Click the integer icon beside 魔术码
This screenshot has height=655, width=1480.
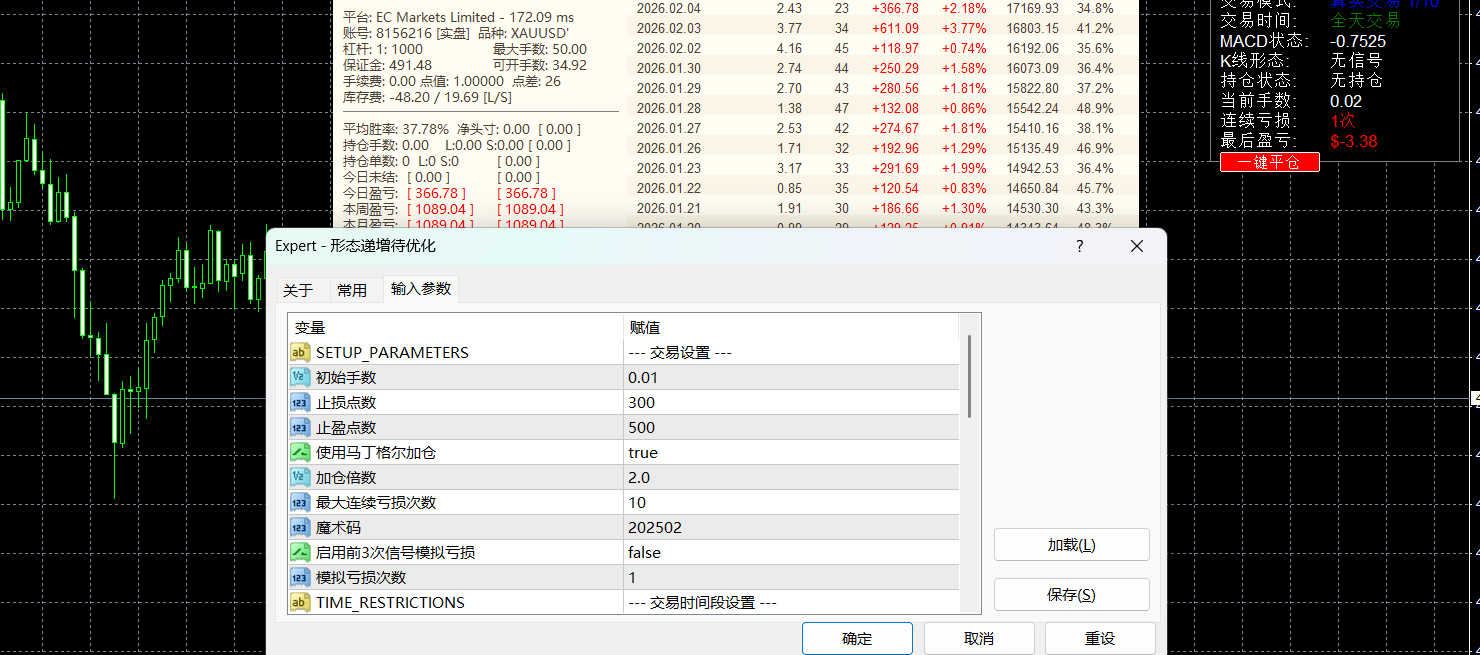[300, 527]
